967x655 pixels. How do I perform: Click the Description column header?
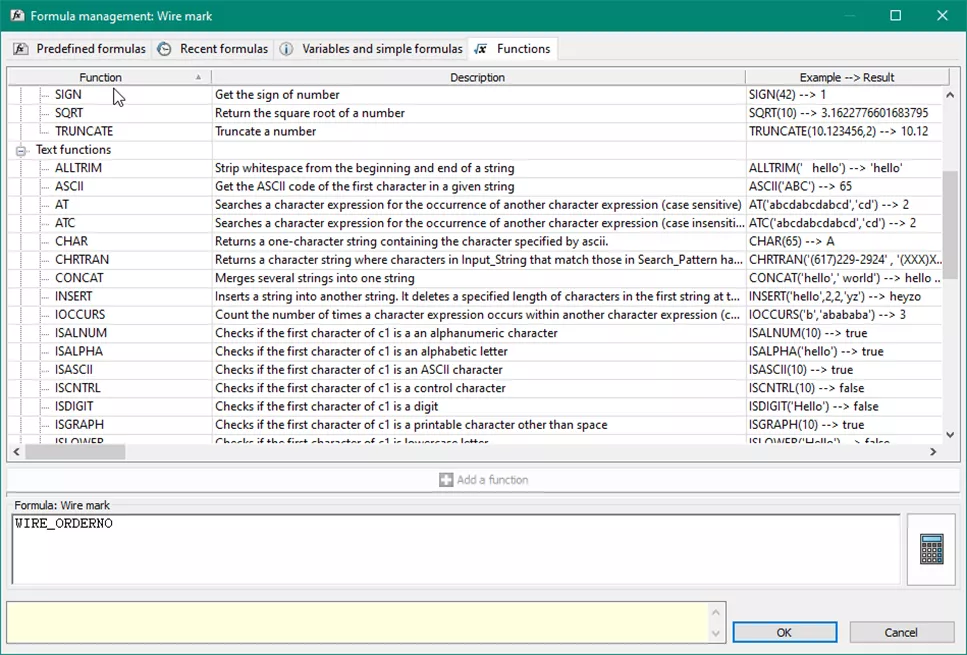(x=477, y=77)
